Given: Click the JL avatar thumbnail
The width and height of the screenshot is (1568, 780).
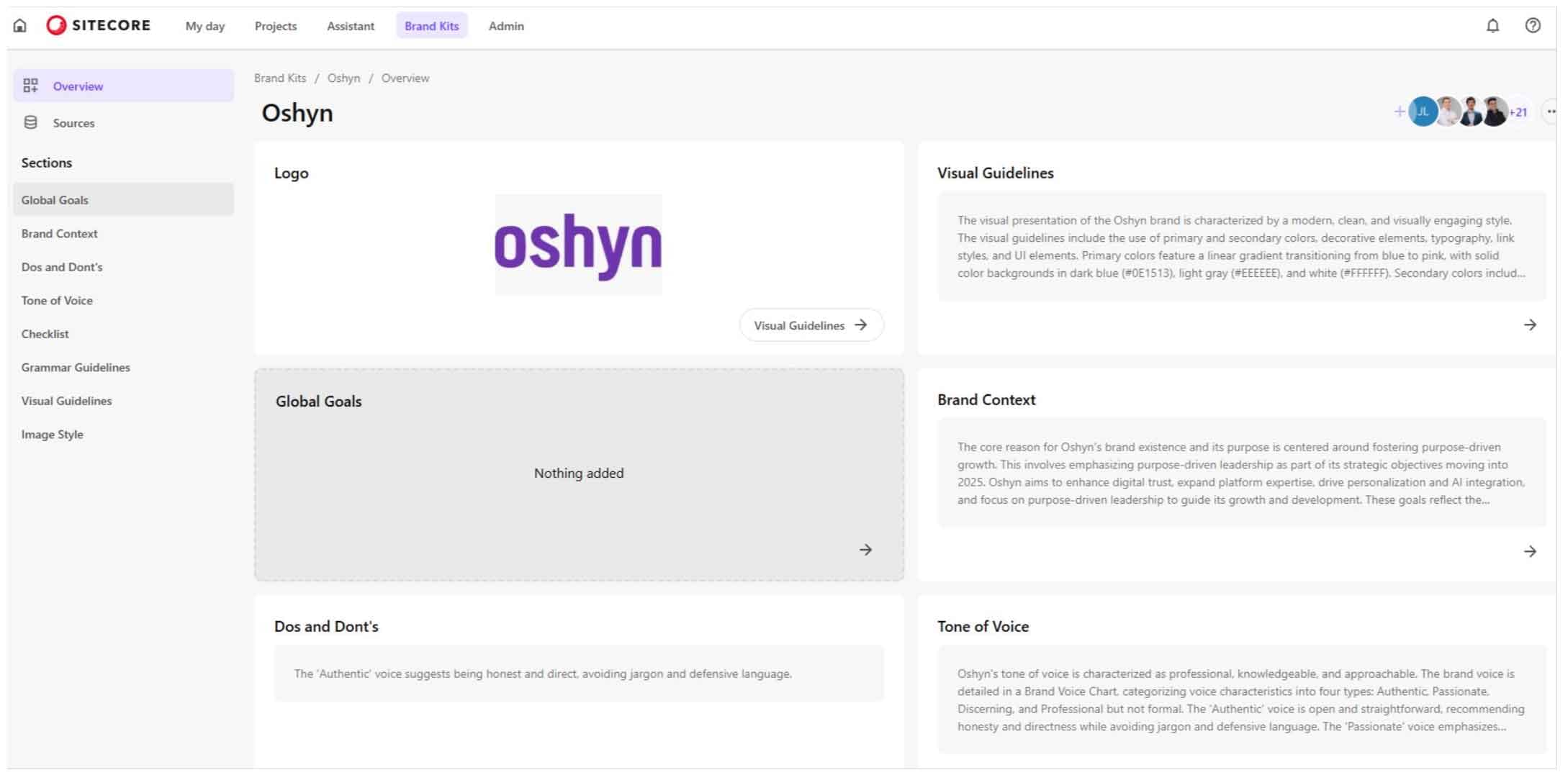Looking at the screenshot, I should tap(1422, 112).
